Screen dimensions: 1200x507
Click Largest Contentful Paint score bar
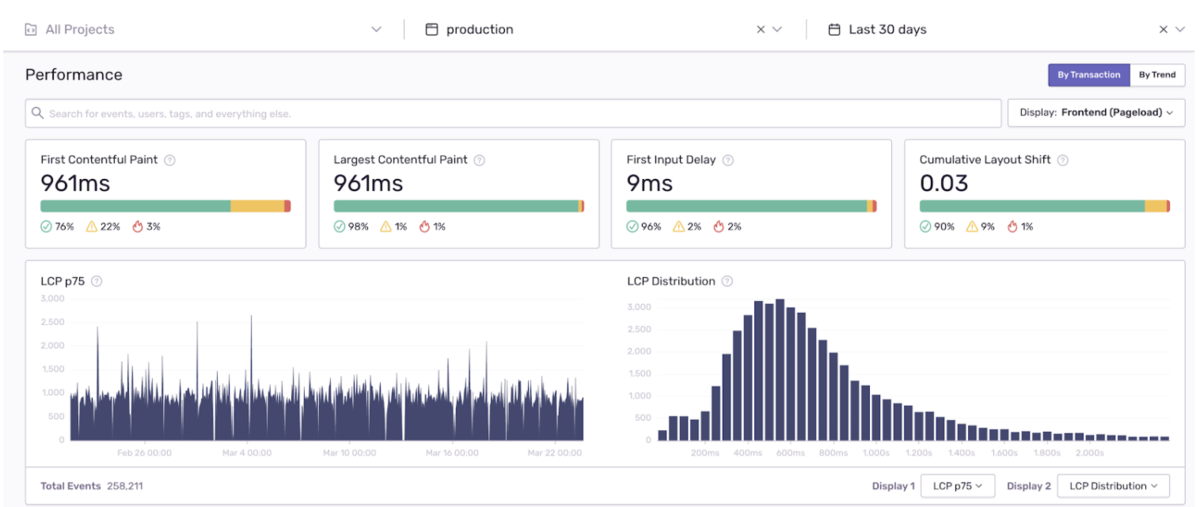click(458, 206)
